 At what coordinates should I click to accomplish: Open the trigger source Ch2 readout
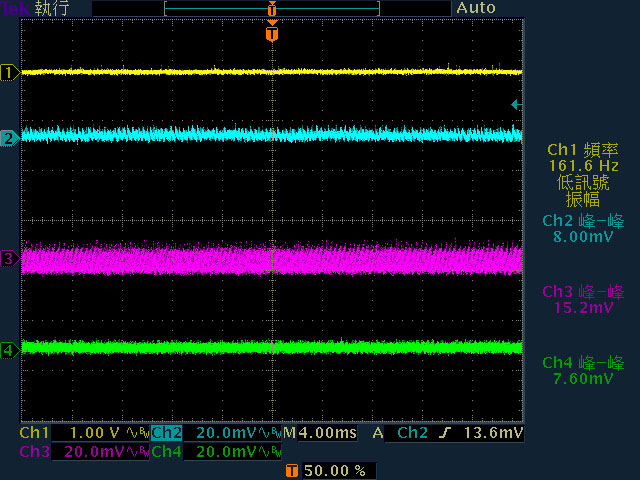pyautogui.click(x=412, y=433)
